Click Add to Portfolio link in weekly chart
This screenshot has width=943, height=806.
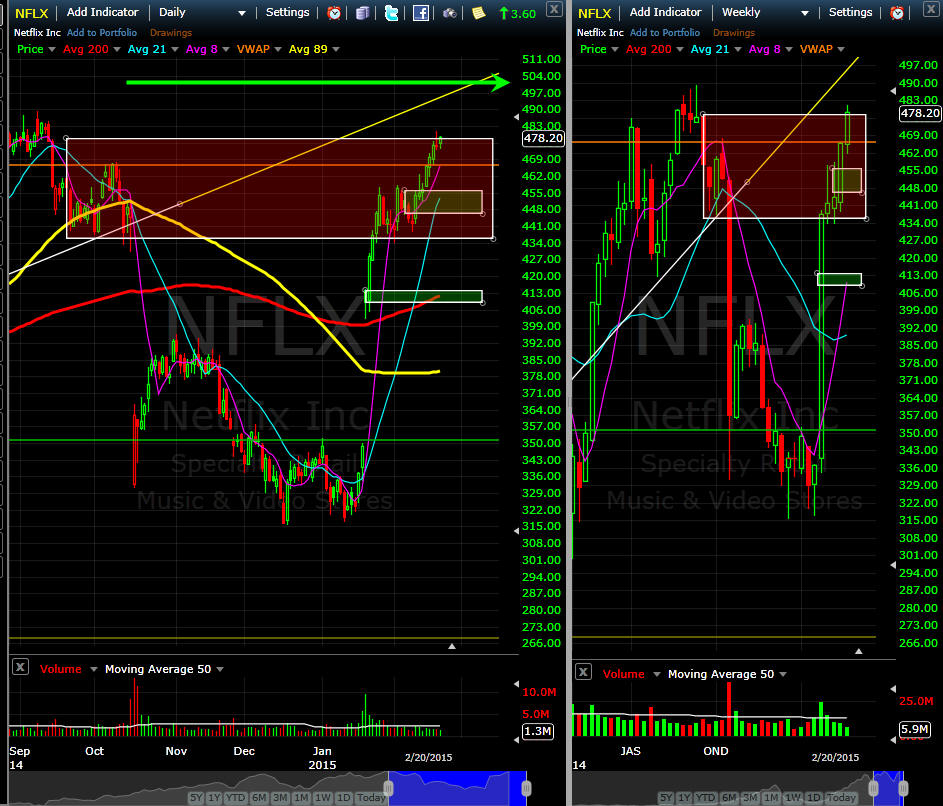[x=665, y=32]
